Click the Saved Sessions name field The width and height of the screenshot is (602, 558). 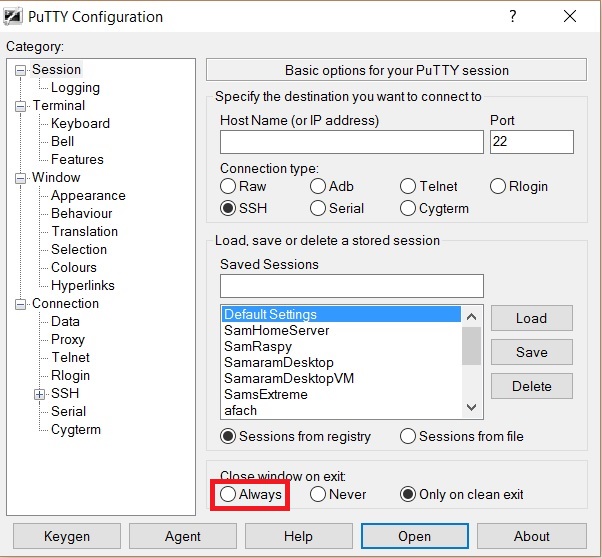point(352,286)
